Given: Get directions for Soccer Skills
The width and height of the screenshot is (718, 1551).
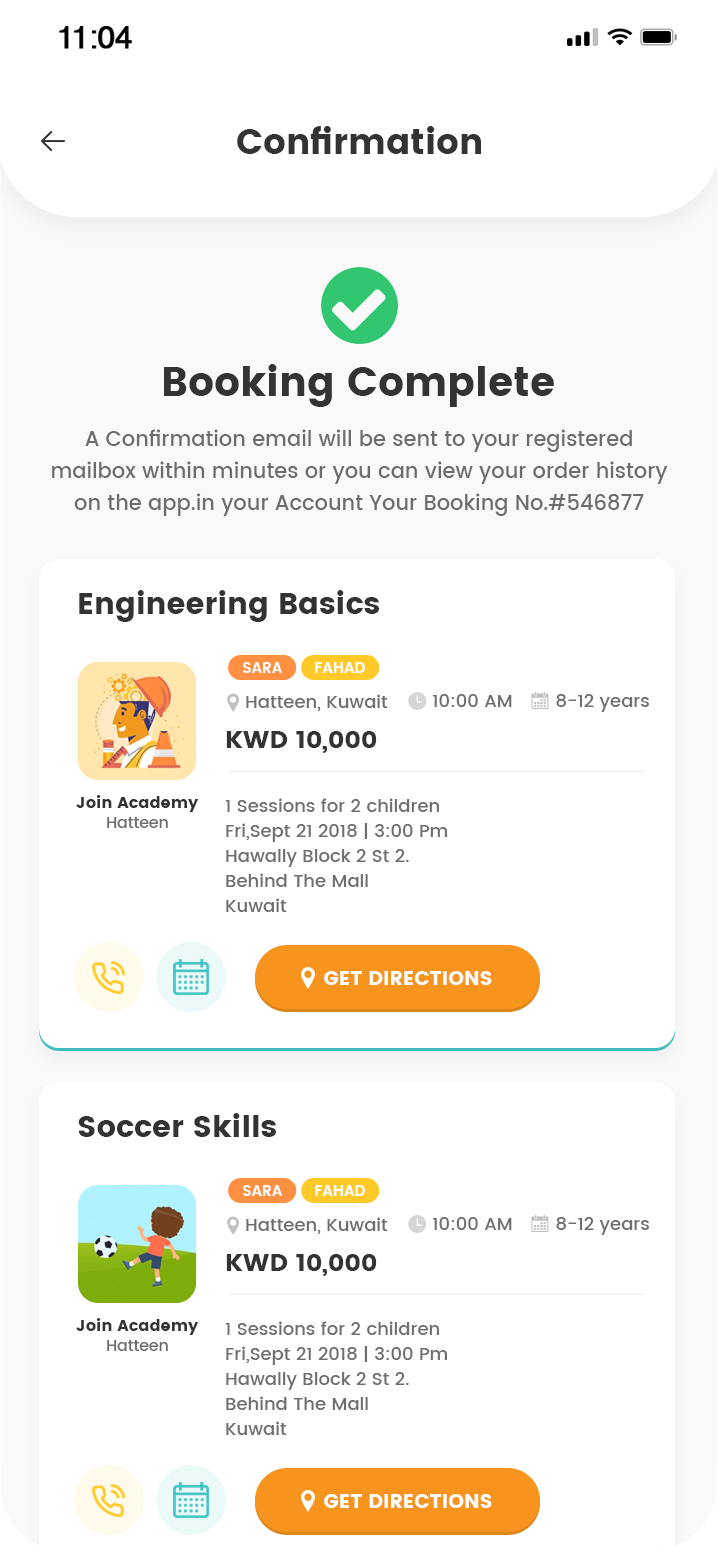Looking at the screenshot, I should tap(397, 1501).
